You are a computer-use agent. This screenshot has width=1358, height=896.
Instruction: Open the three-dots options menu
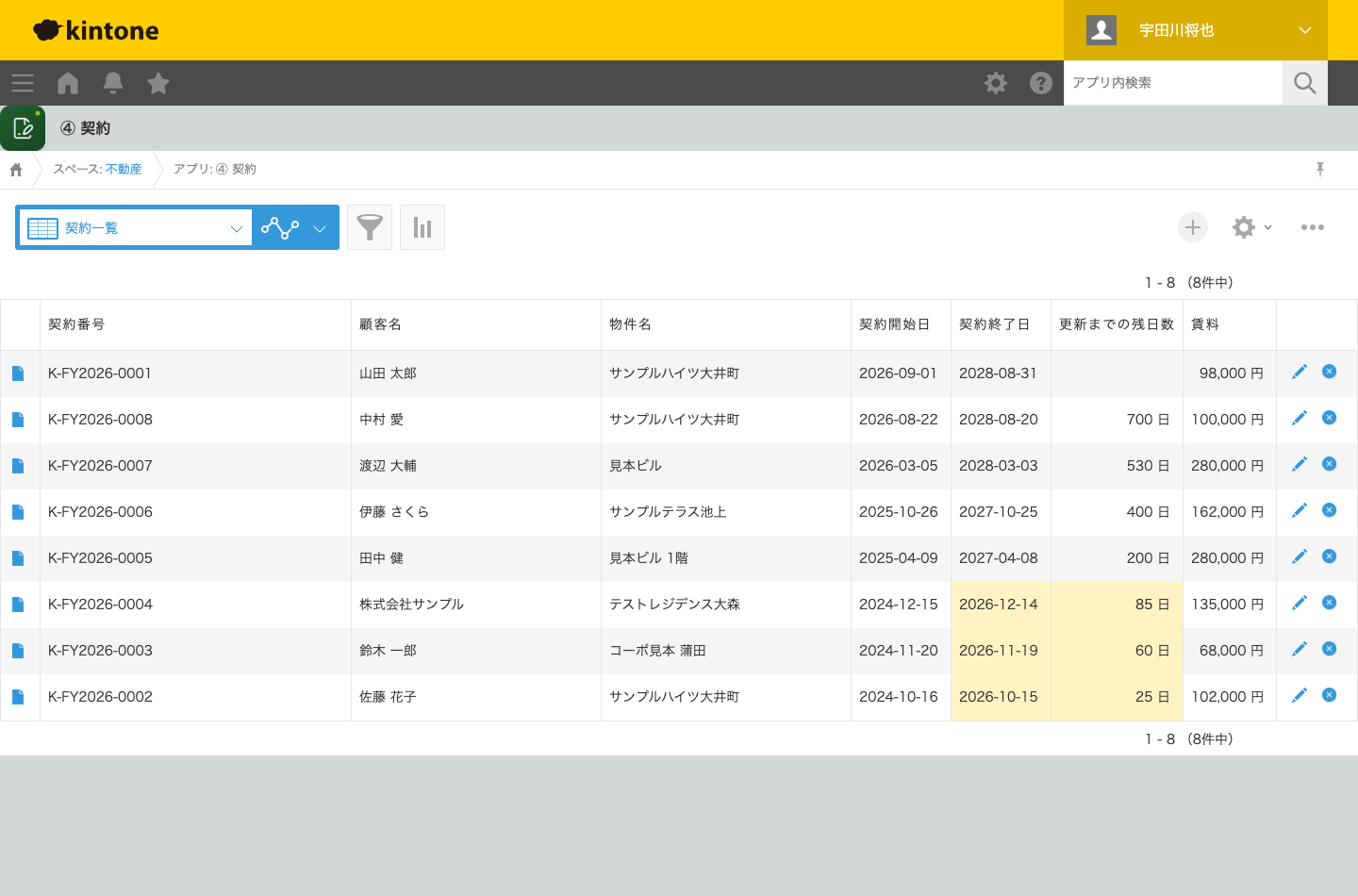[x=1313, y=227]
